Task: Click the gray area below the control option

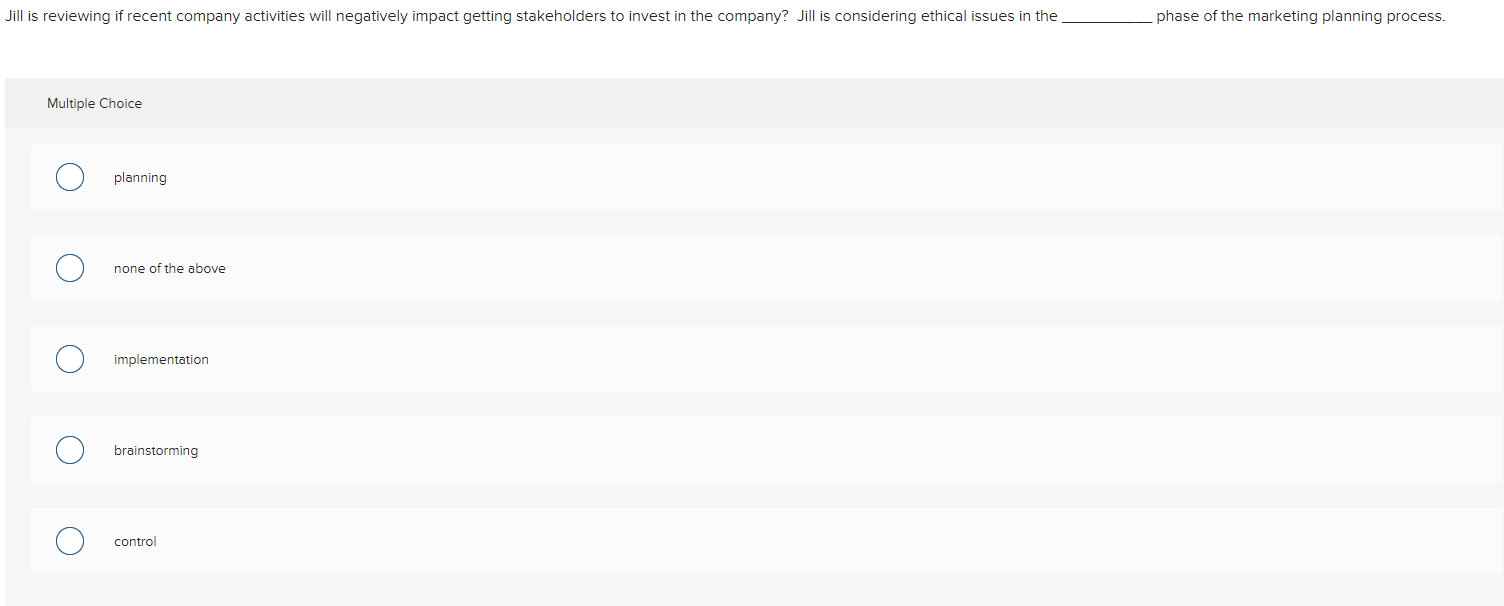Action: click(x=600, y=590)
